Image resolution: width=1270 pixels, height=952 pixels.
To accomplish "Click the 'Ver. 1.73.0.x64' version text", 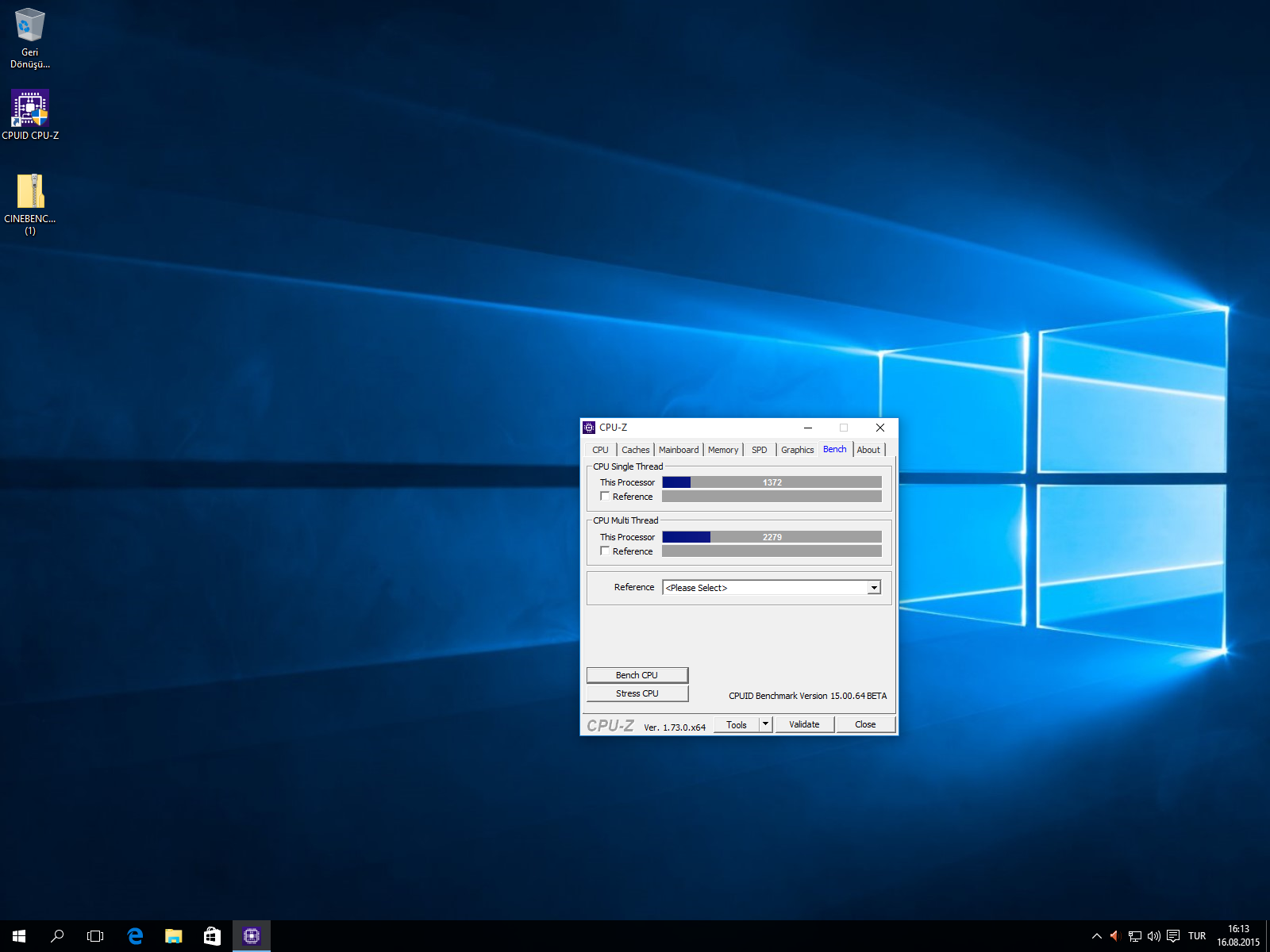I will [675, 727].
